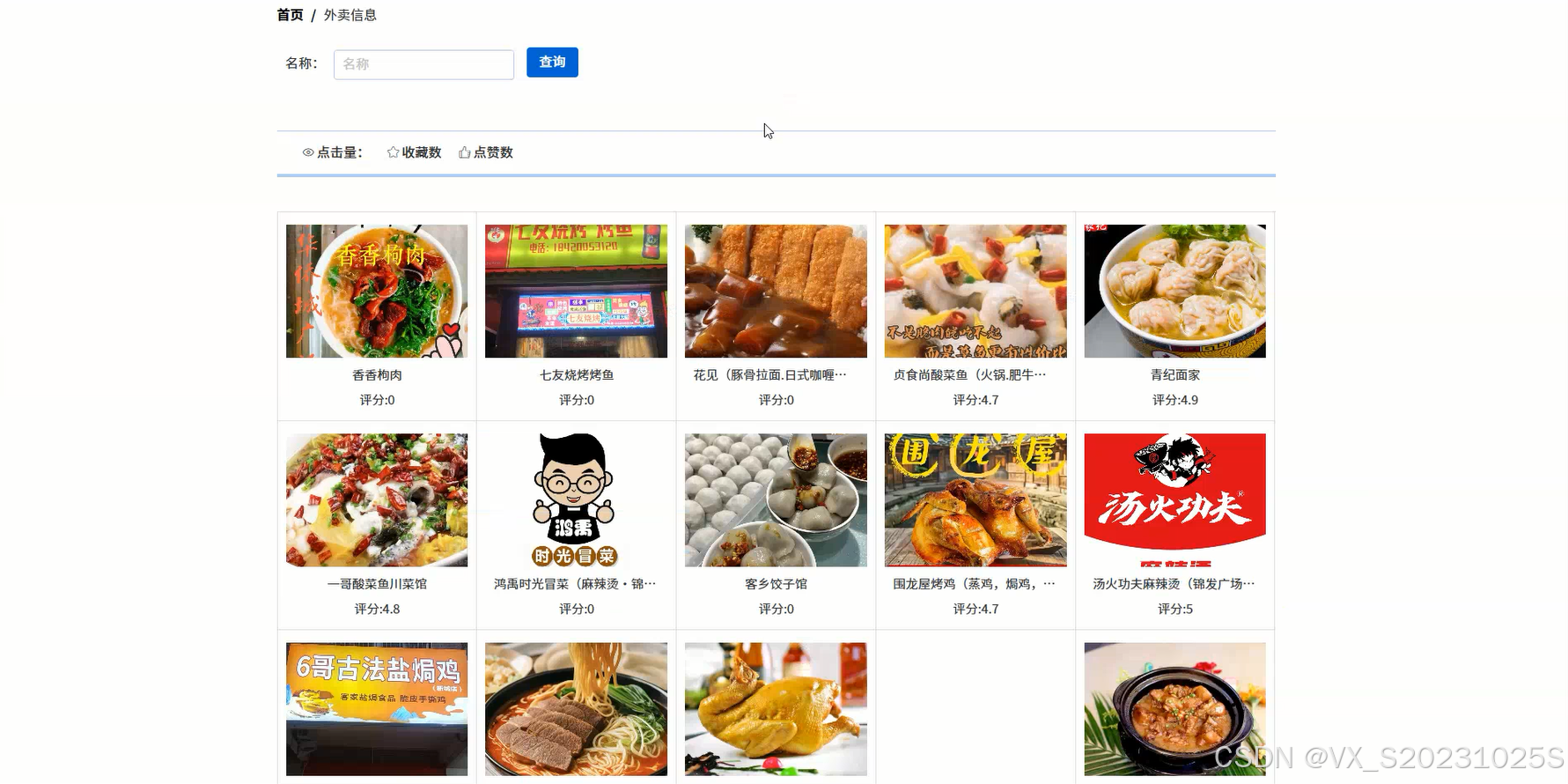Open the 围龙屋烤鸡 roast chicken image
Screen dimensions: 1568x784
(975, 499)
